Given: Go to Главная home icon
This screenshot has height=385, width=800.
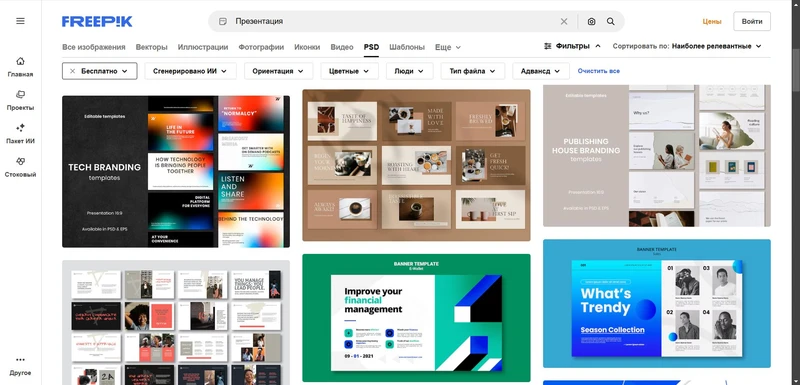Looking at the screenshot, I should tap(20, 61).
